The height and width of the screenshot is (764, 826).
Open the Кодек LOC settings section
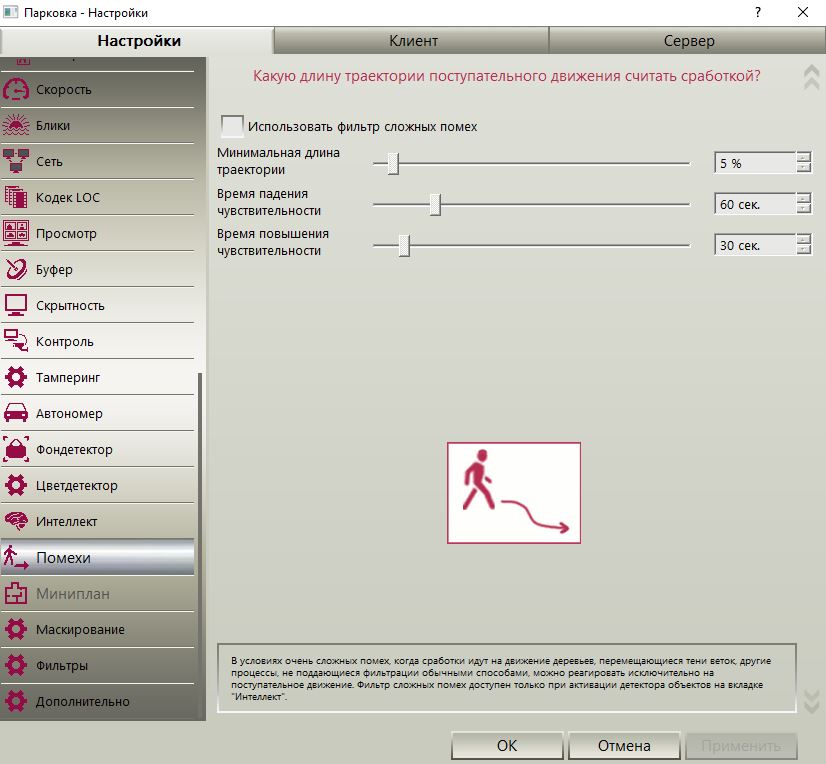(x=97, y=198)
